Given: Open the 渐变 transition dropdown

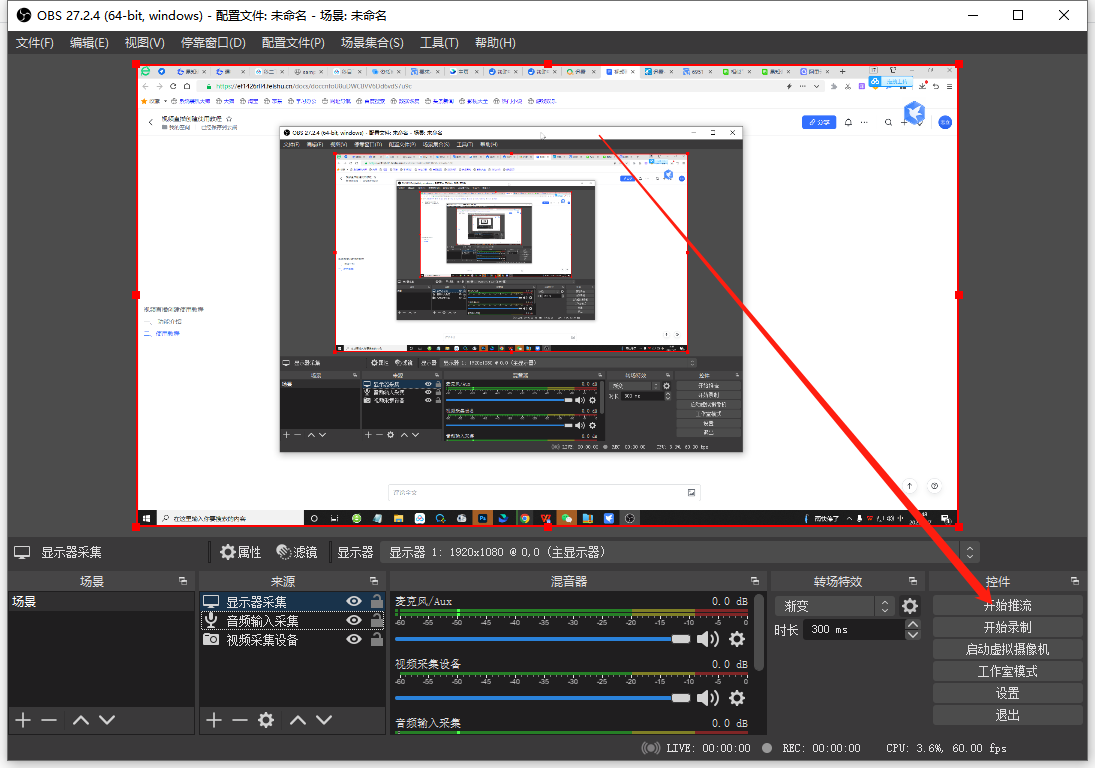Looking at the screenshot, I should (x=834, y=606).
